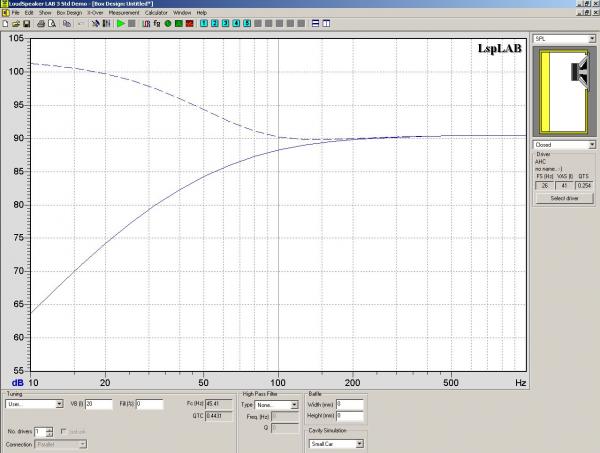Click the New file toolbar icon
The image size is (600, 453).
click(5, 22)
